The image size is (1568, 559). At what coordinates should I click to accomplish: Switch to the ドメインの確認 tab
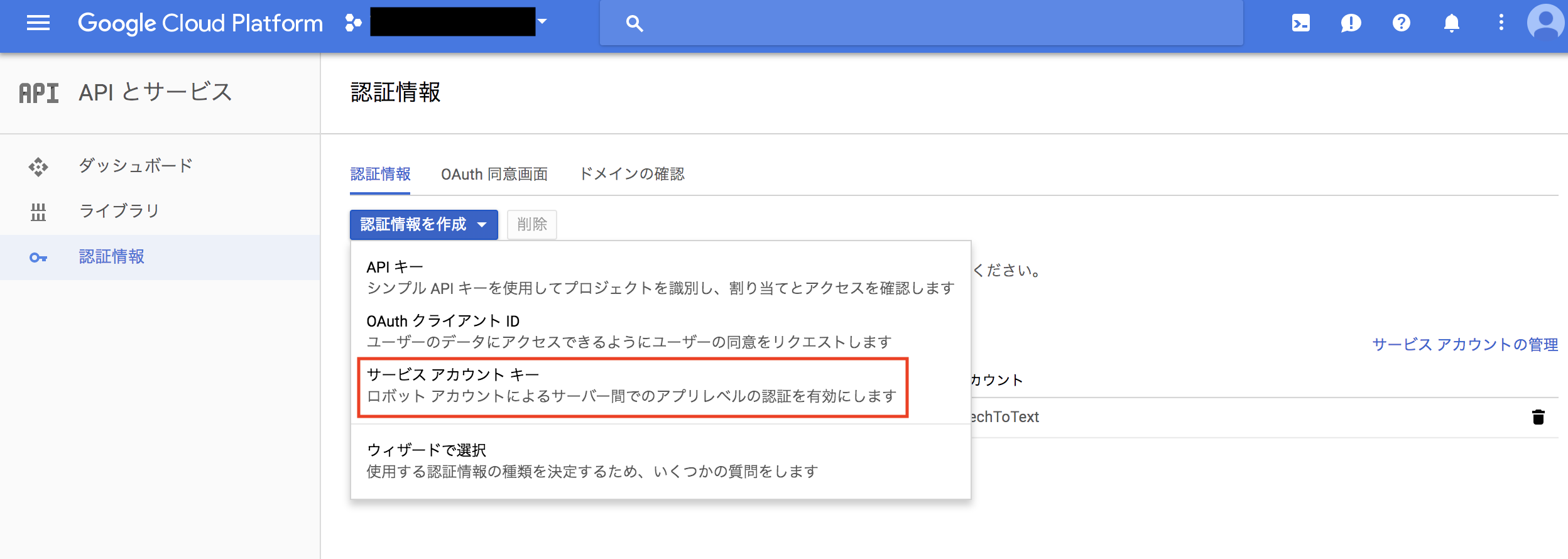pos(632,174)
